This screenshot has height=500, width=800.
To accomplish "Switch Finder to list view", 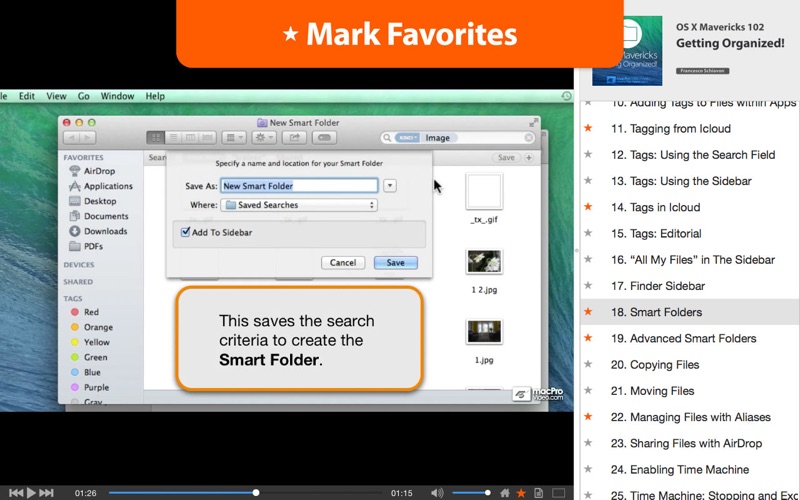I will point(173,137).
